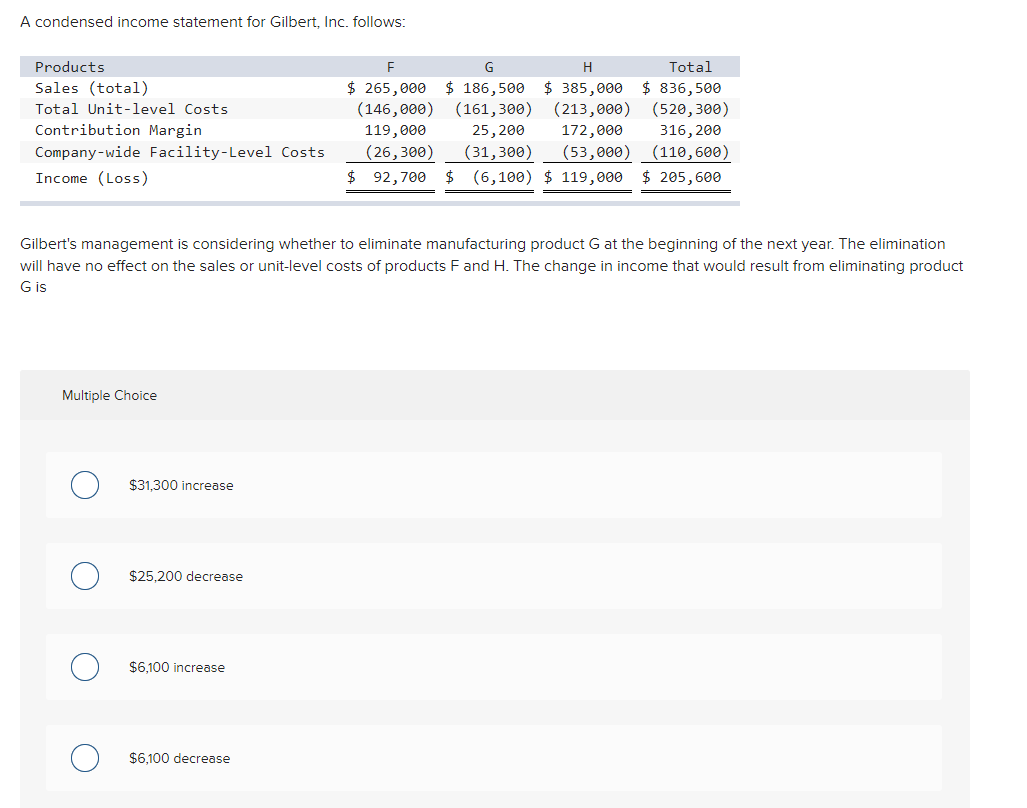Click the $ 385,000 sales value
1027x808 pixels.
click(583, 88)
